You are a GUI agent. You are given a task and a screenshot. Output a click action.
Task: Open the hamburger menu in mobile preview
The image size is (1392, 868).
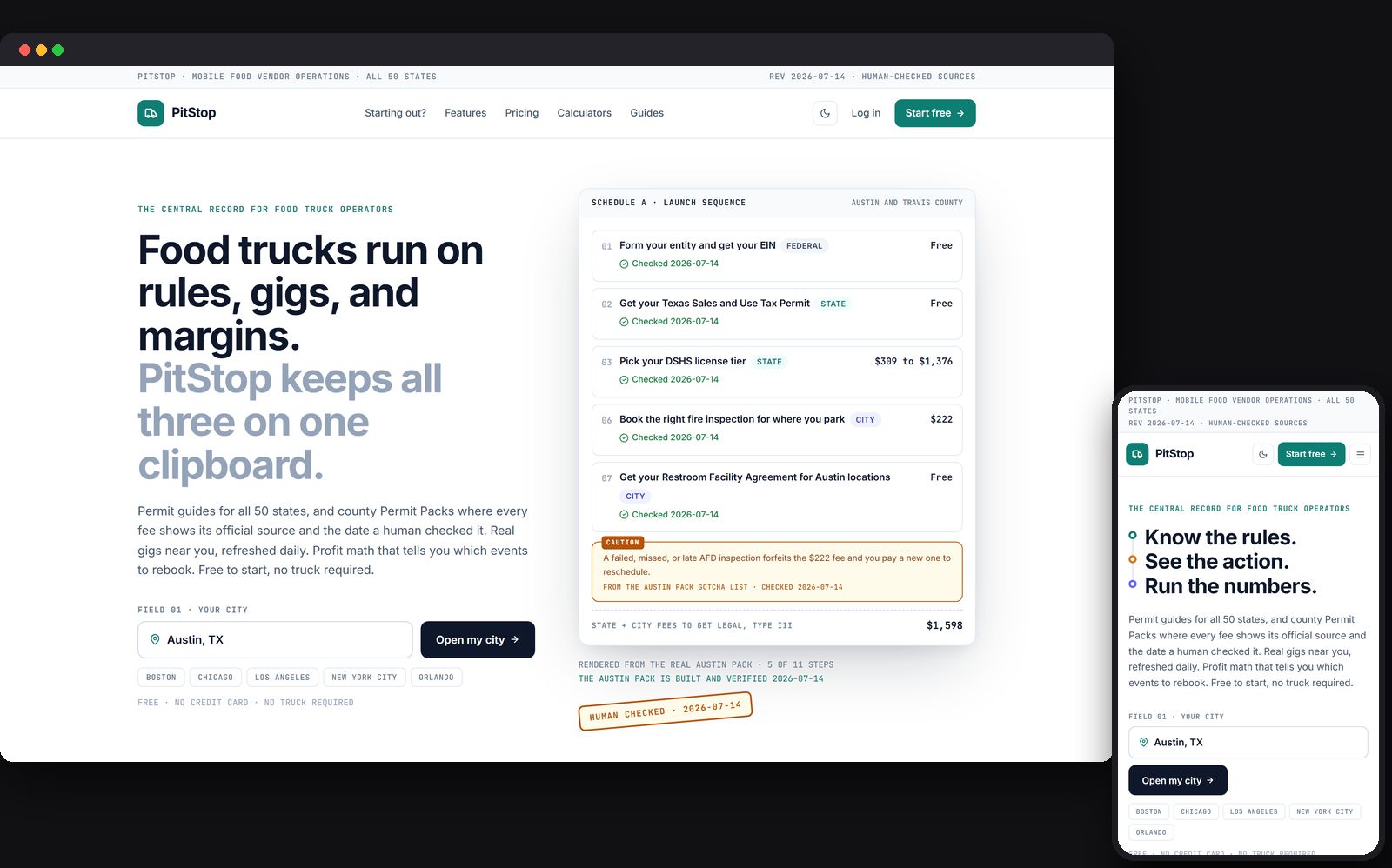[x=1361, y=454]
